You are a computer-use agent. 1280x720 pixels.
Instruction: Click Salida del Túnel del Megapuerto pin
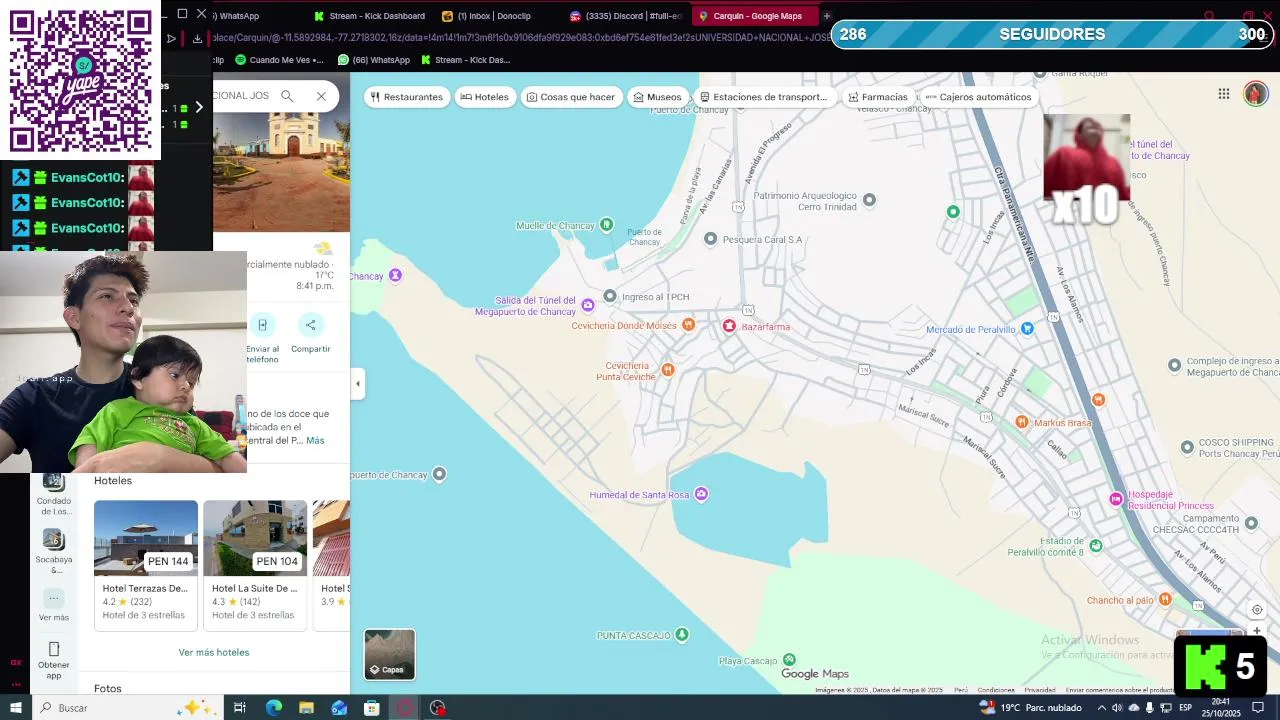click(588, 305)
